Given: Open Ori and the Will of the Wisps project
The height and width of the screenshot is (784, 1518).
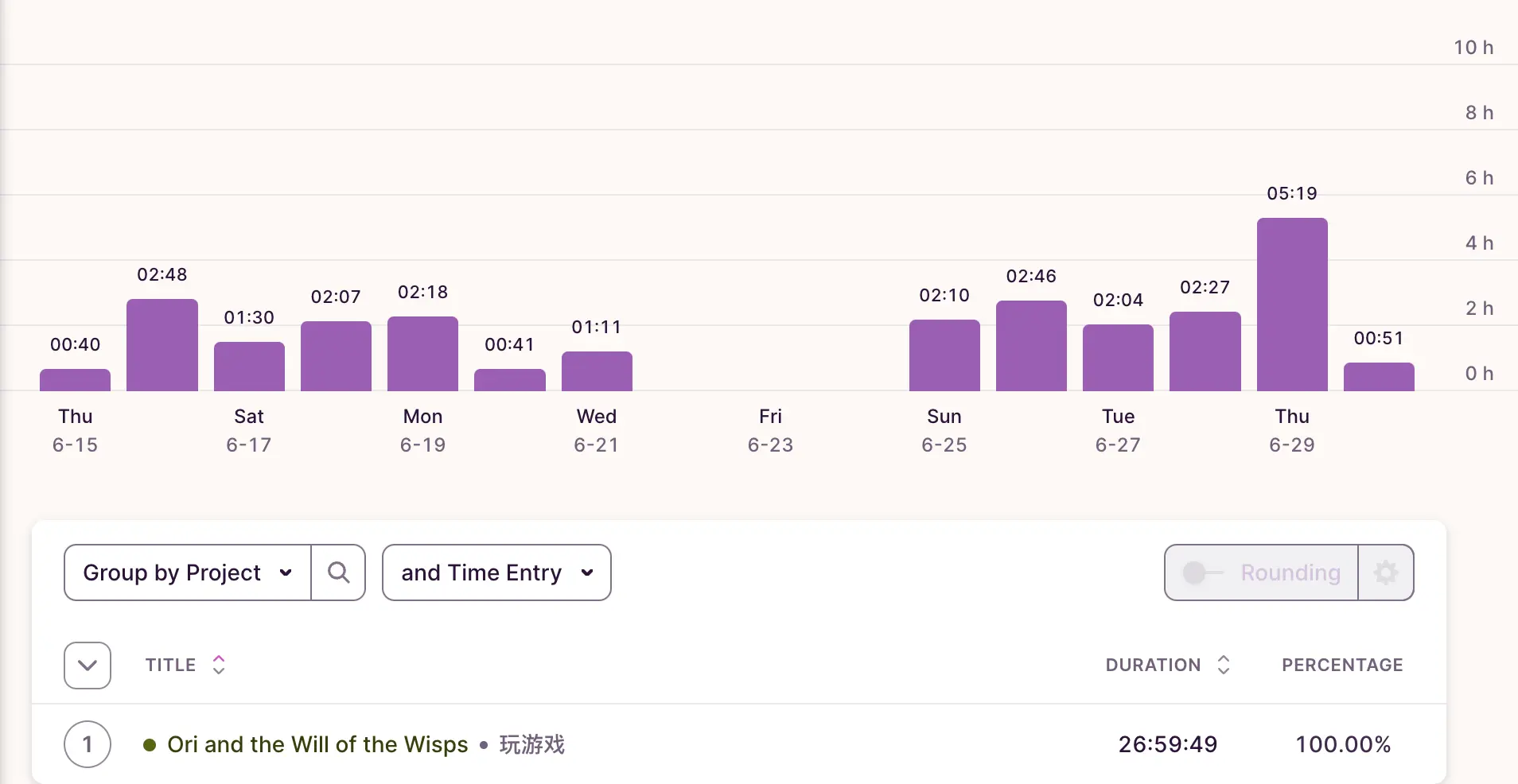Looking at the screenshot, I should point(317,744).
